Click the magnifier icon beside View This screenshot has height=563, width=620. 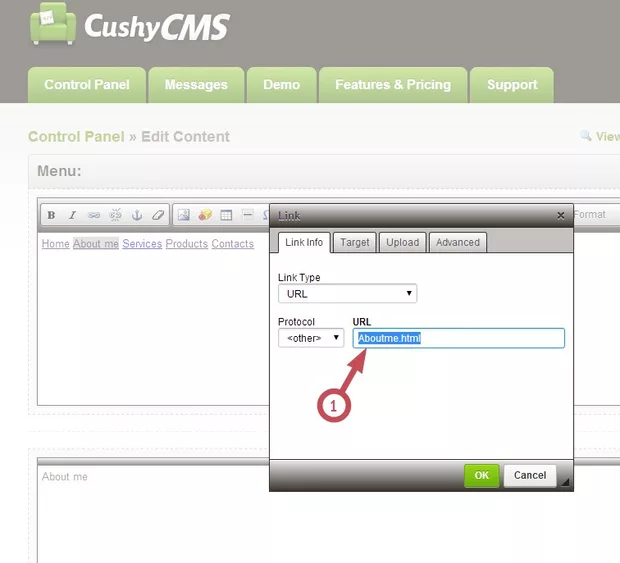click(x=586, y=136)
